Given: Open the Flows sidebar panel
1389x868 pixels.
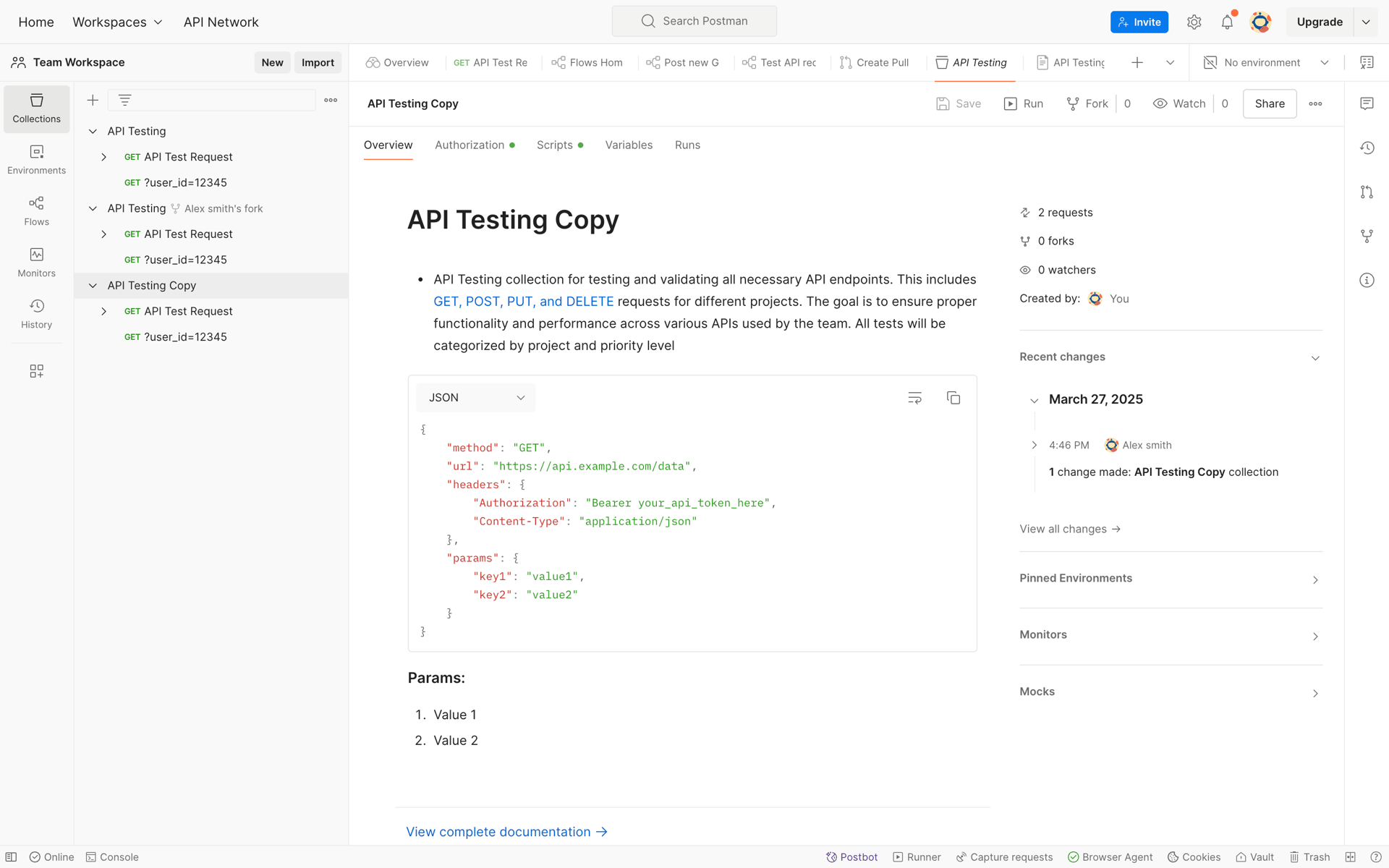Looking at the screenshot, I should point(36,211).
